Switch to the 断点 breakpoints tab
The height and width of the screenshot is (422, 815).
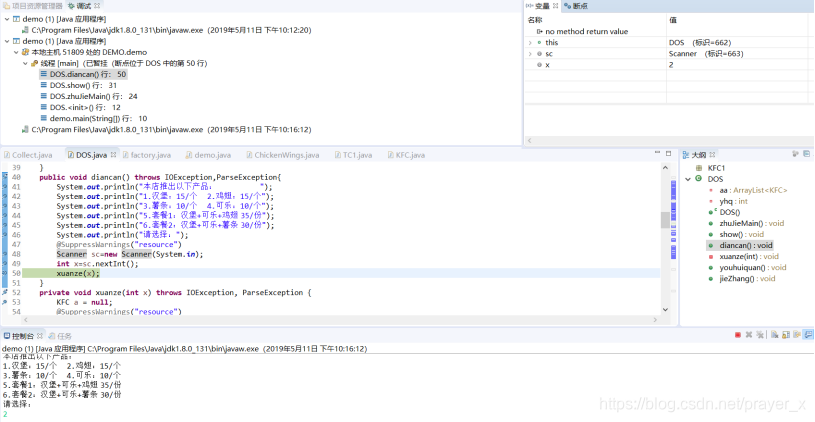pos(575,6)
